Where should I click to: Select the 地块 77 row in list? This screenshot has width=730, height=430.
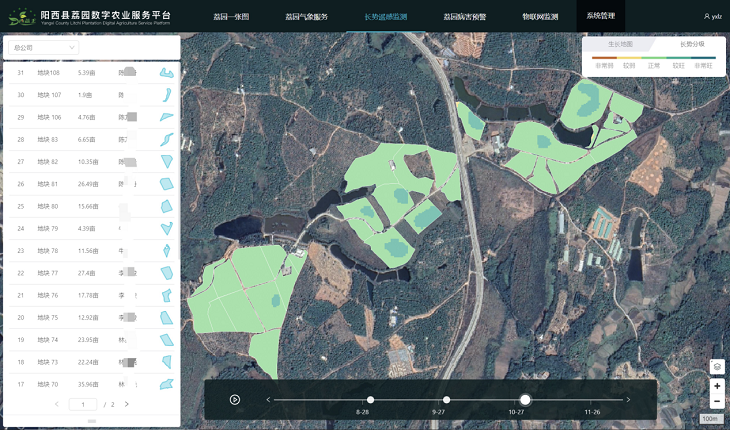tap(90, 273)
